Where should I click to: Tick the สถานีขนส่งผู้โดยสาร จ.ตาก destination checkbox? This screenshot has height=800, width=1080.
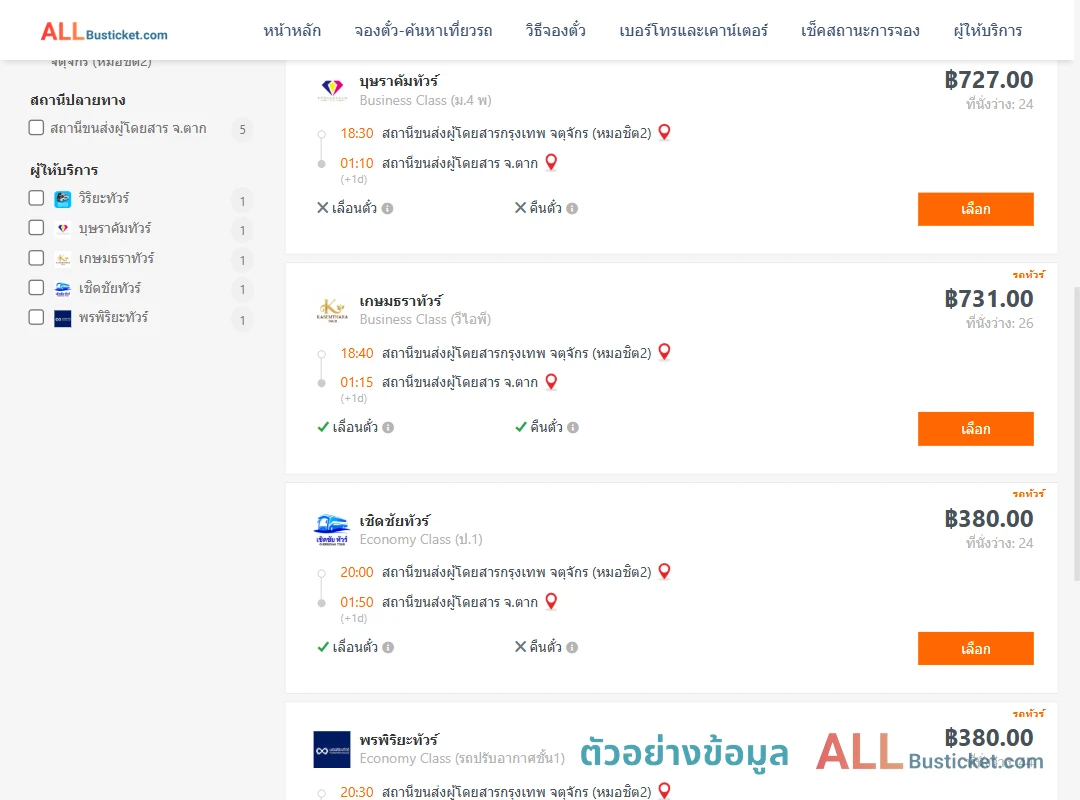click(37, 127)
